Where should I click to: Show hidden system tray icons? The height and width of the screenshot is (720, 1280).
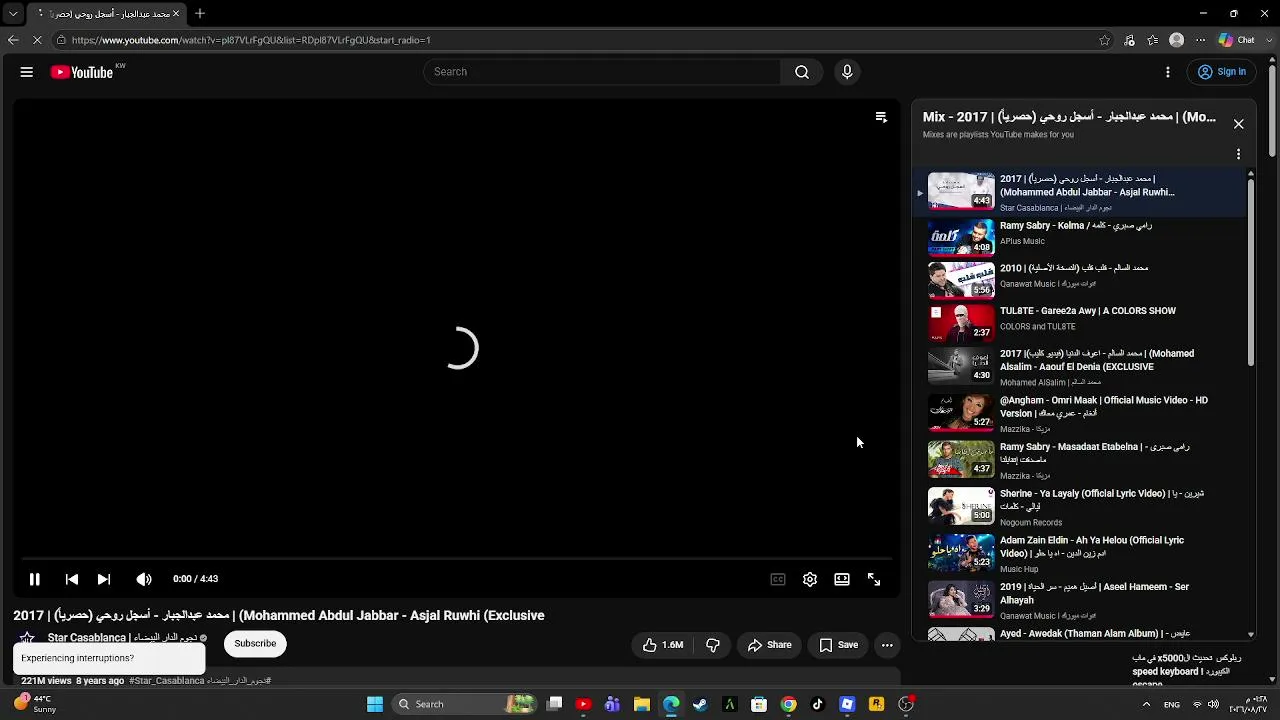pos(1146,704)
